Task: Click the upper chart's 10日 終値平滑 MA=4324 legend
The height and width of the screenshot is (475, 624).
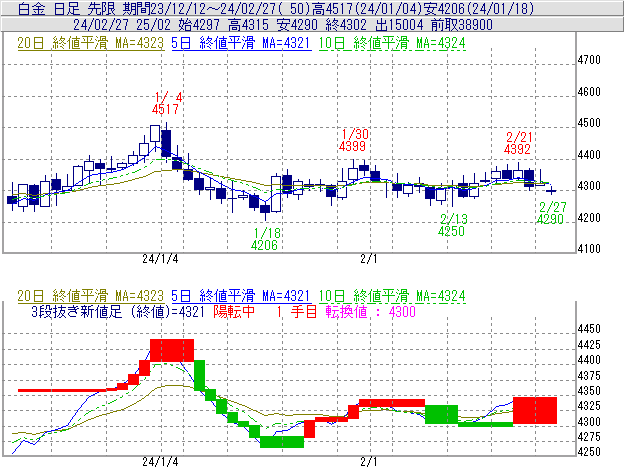Action: click(x=392, y=43)
